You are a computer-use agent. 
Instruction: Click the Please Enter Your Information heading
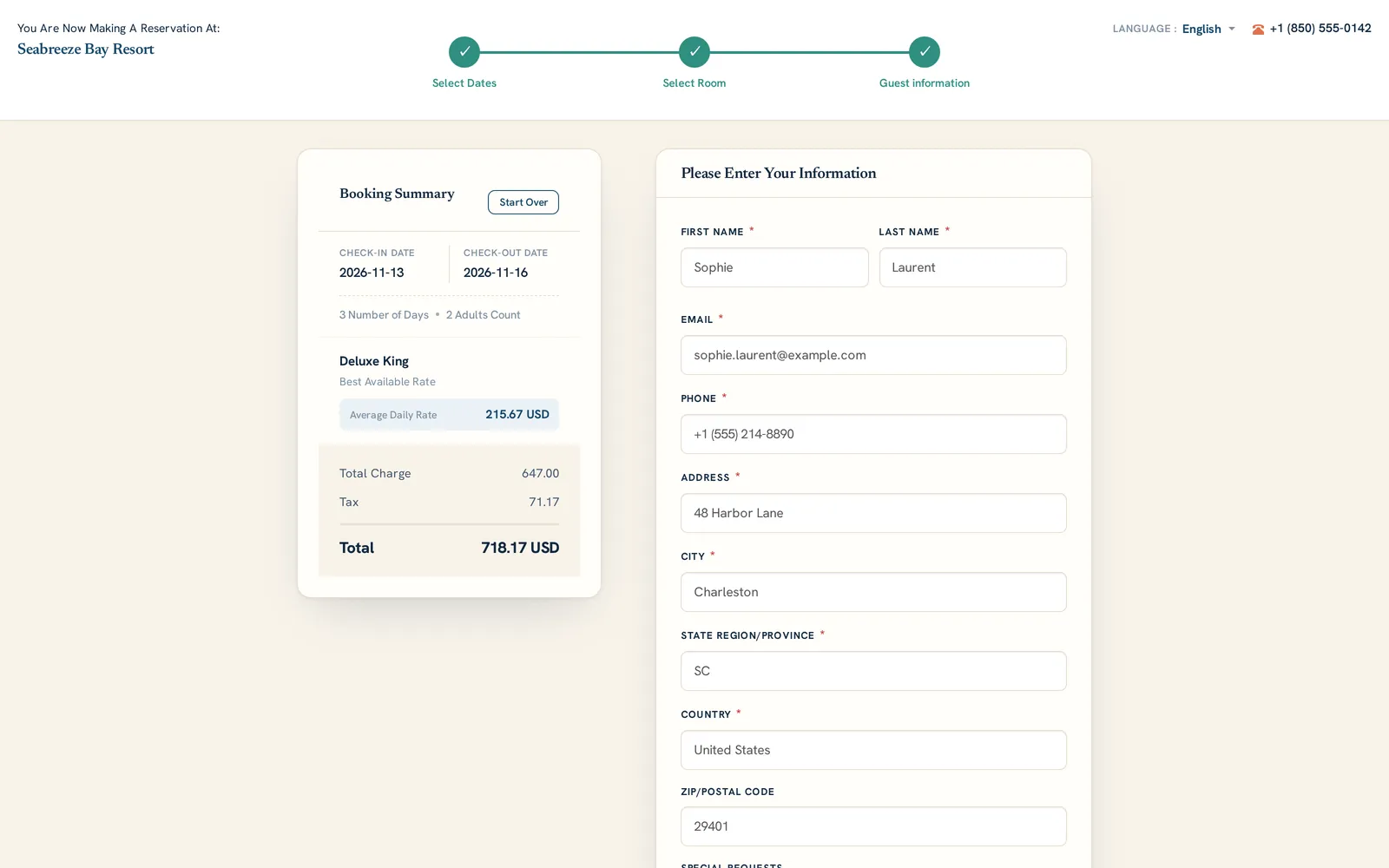point(779,174)
